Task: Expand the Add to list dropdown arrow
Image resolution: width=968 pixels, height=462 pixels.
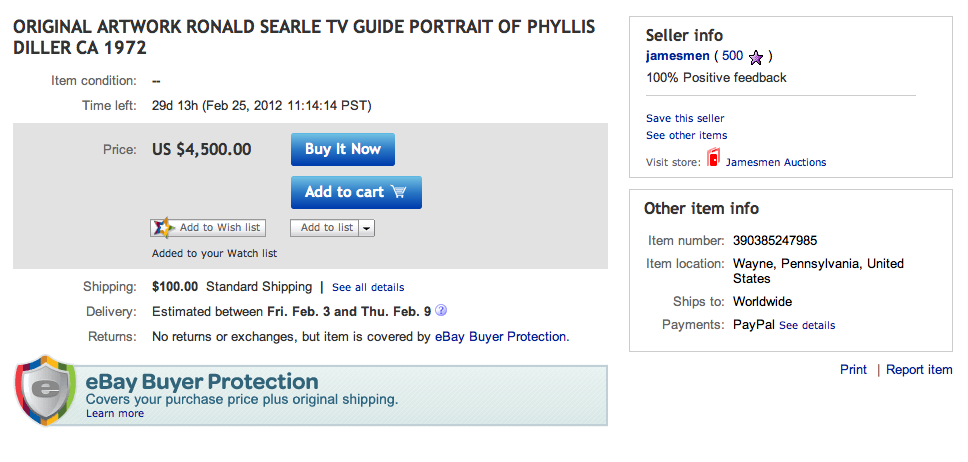Action: pyautogui.click(x=367, y=228)
